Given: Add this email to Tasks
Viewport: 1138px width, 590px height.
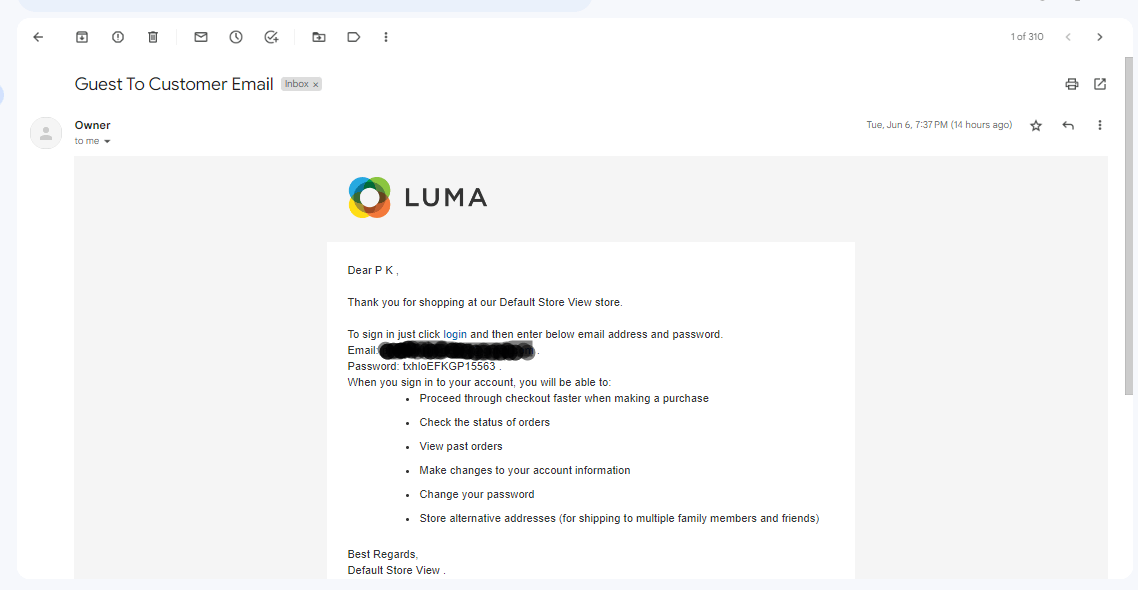Looking at the screenshot, I should (271, 37).
